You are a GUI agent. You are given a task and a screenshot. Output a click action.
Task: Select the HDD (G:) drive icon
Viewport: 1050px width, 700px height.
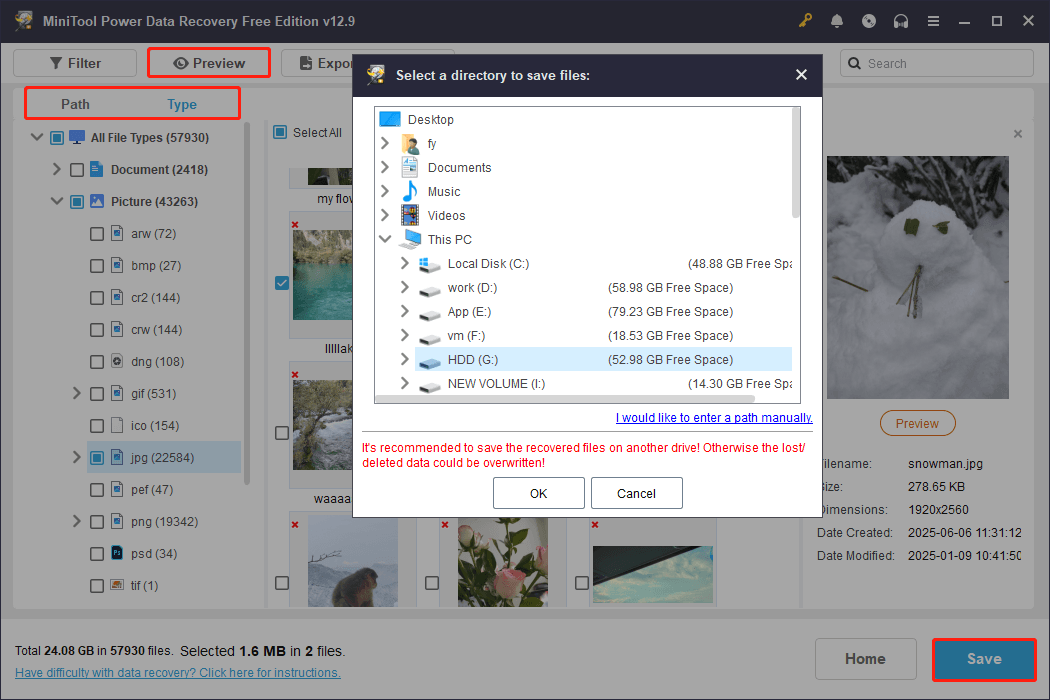click(x=429, y=362)
